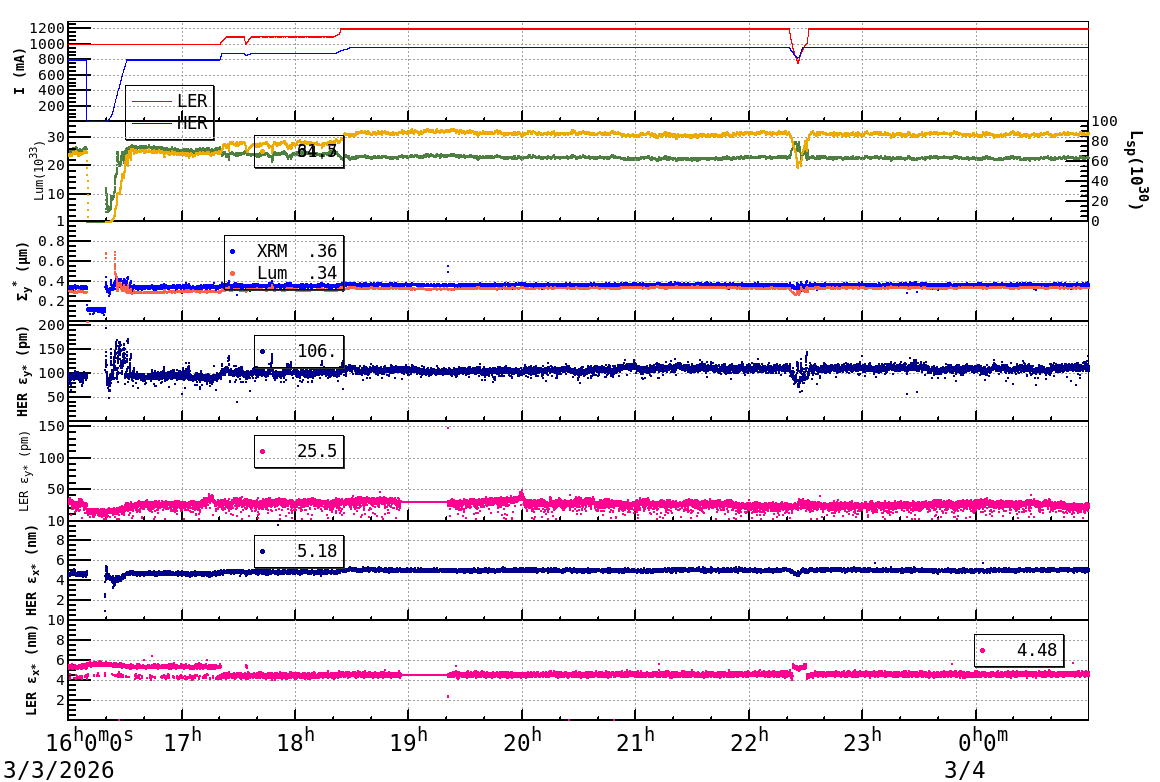Select the orange Lum legend marker dot

tap(233, 274)
